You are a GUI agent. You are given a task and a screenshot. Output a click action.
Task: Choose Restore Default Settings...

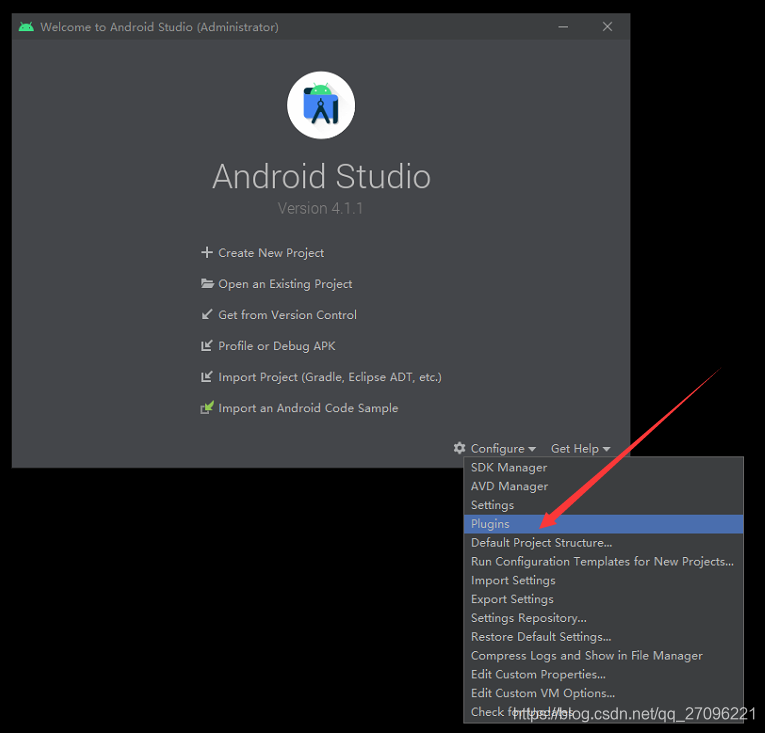(x=603, y=637)
